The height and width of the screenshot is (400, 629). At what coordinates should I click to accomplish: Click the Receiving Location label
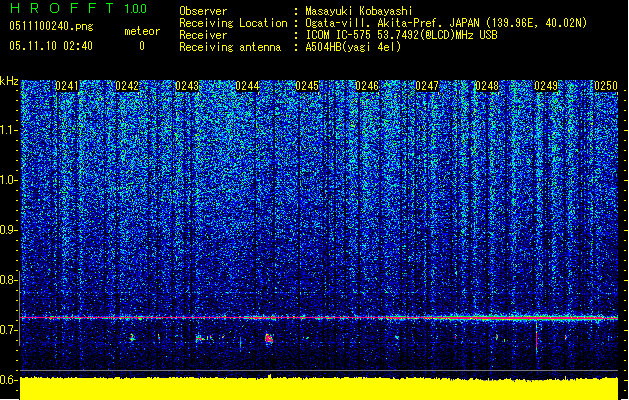point(233,23)
